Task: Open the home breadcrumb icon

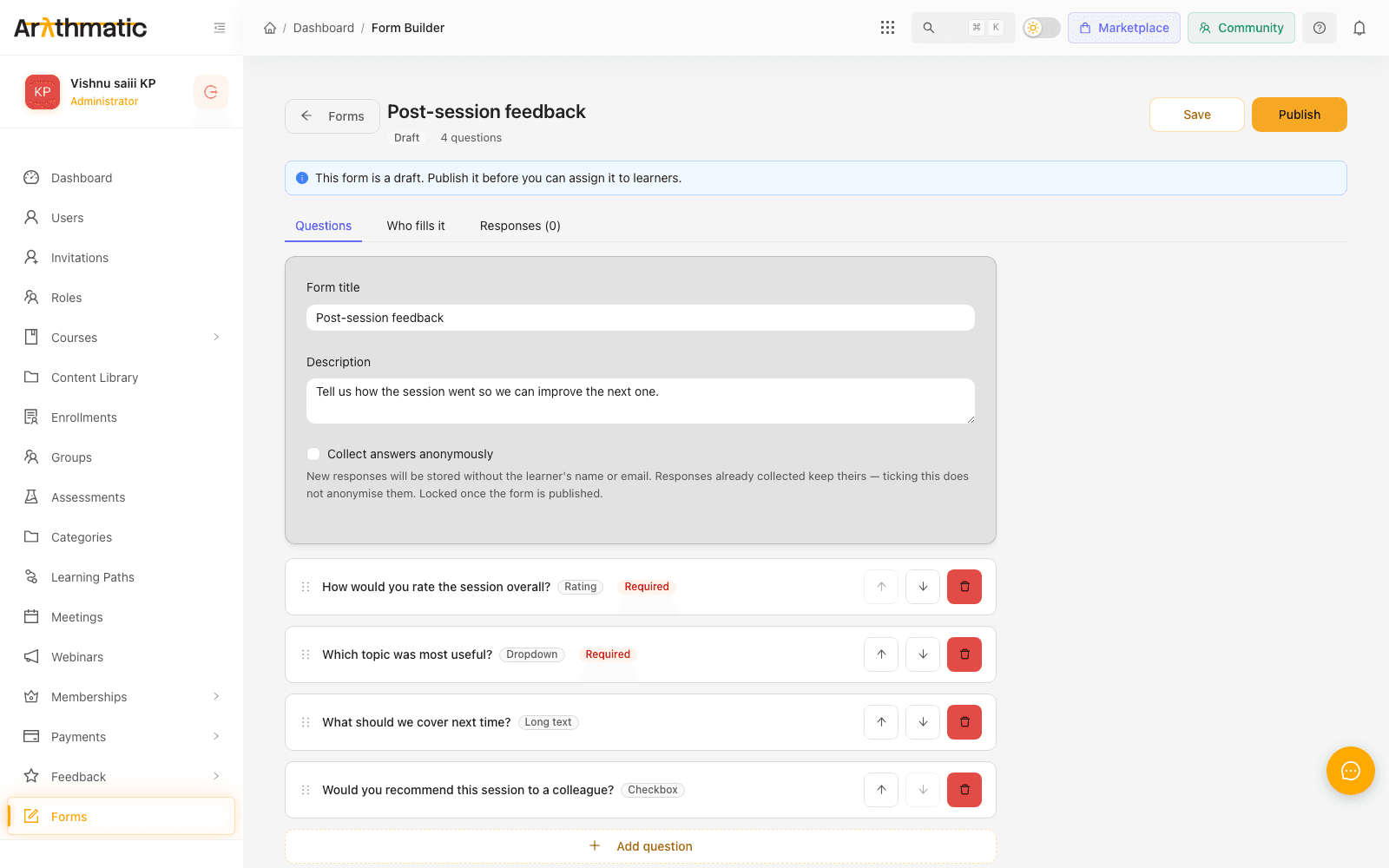Action: [x=270, y=28]
